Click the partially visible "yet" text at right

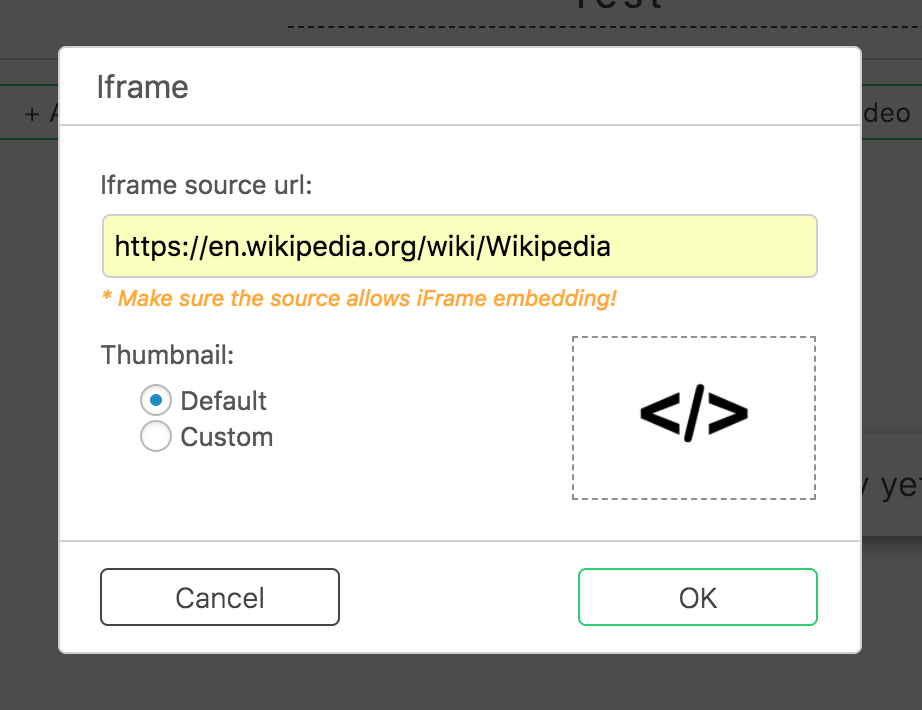(892, 486)
